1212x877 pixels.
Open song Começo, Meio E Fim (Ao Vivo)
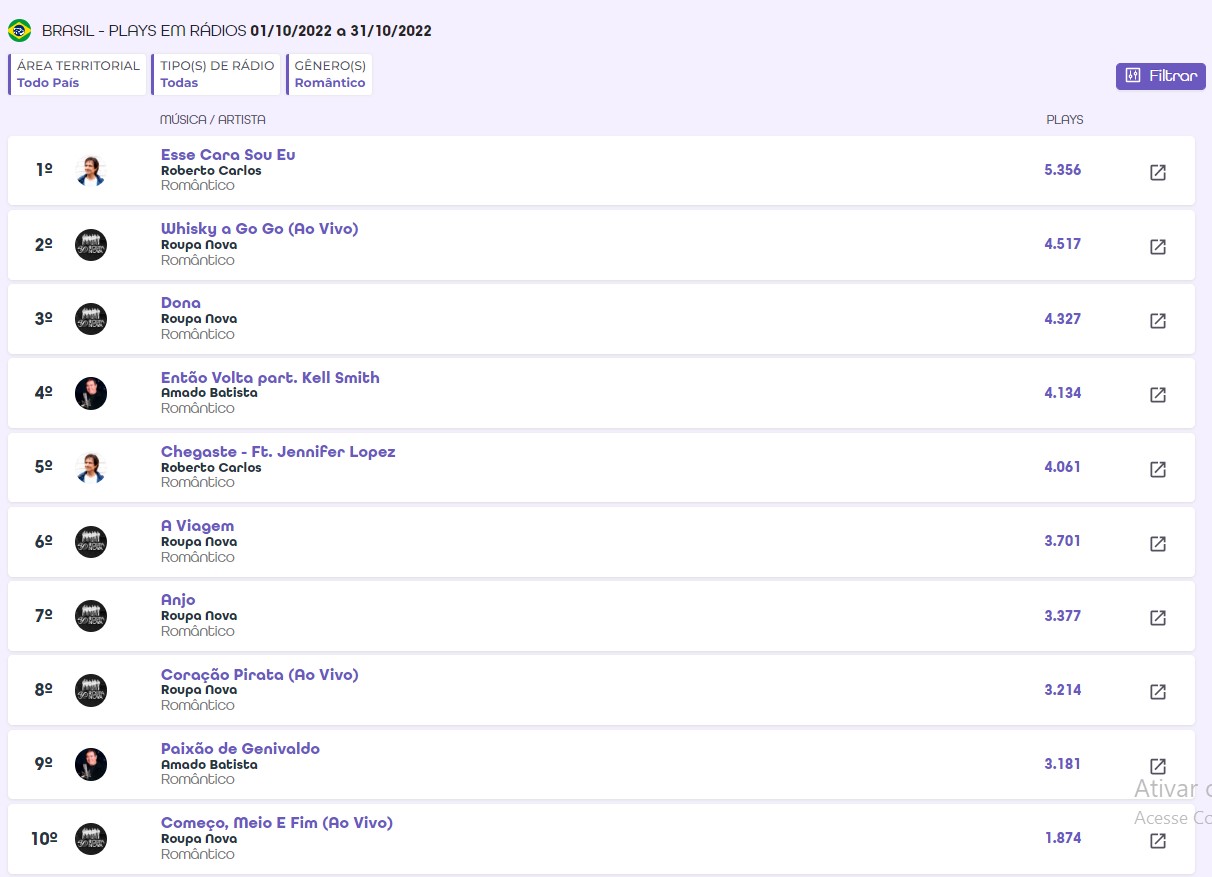pos(277,823)
